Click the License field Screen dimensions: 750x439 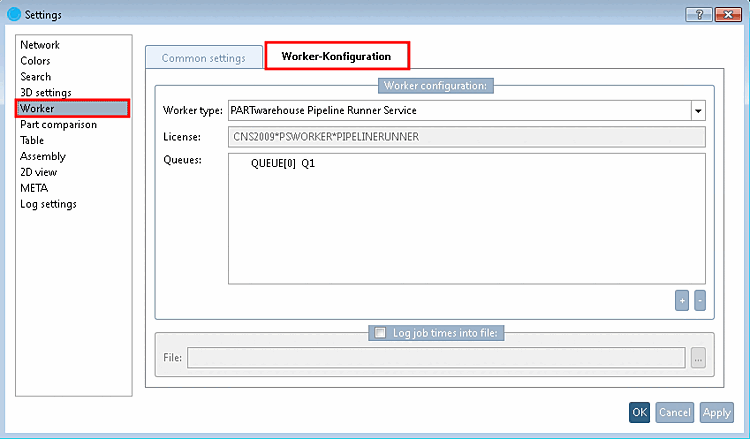(466, 137)
